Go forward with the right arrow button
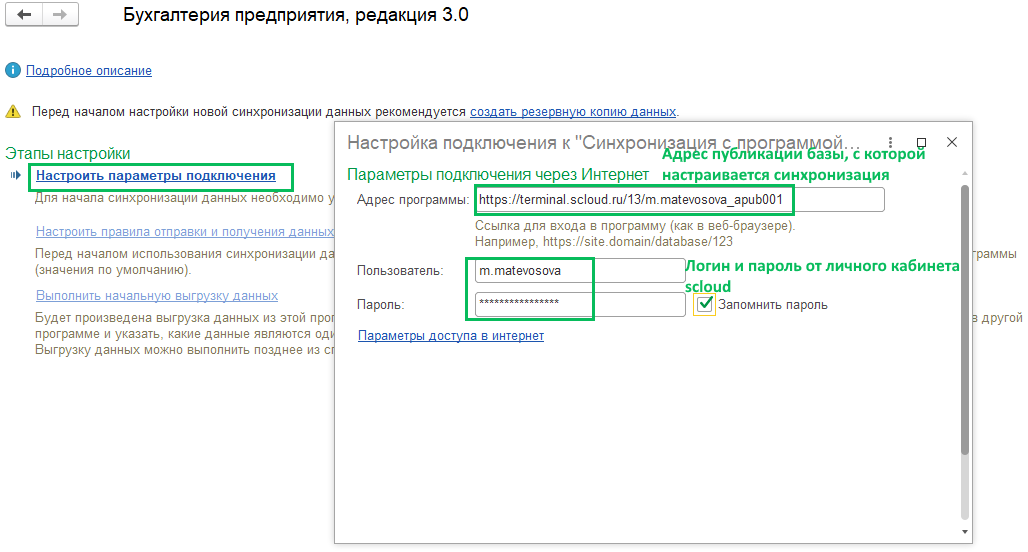 click(60, 14)
